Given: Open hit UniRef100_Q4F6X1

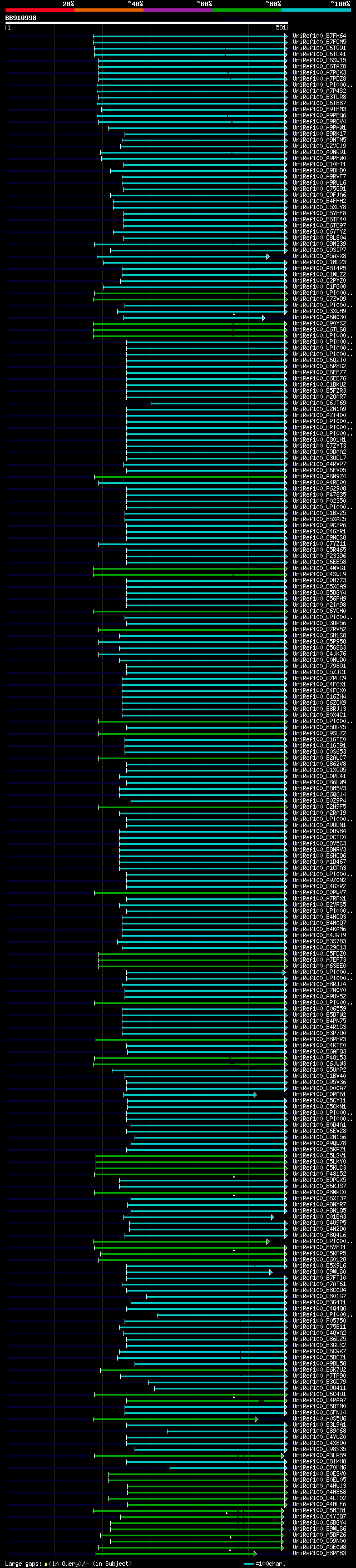Looking at the screenshot, I should [x=319, y=684].
